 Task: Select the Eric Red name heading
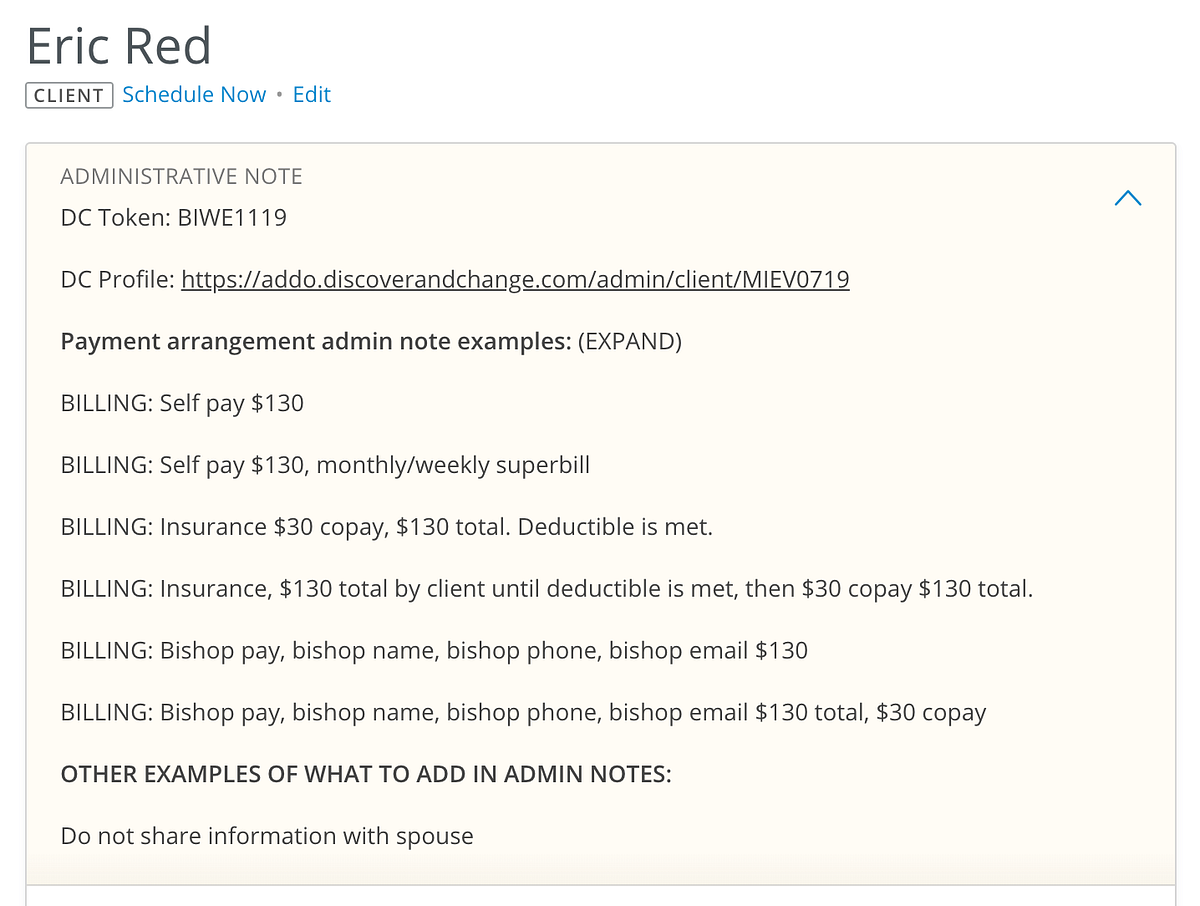tap(119, 45)
